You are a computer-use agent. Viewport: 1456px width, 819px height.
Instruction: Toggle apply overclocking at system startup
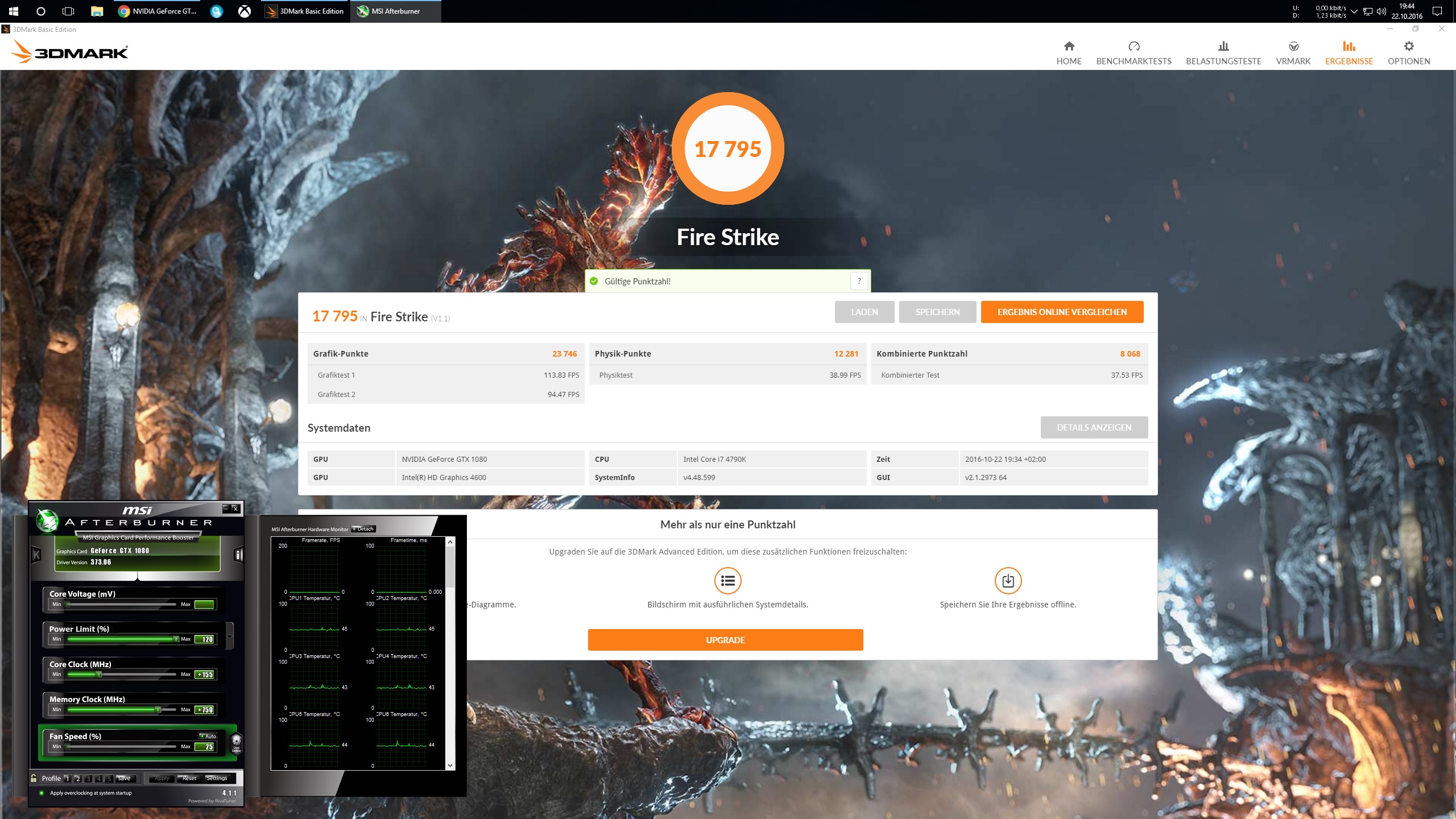click(42, 793)
